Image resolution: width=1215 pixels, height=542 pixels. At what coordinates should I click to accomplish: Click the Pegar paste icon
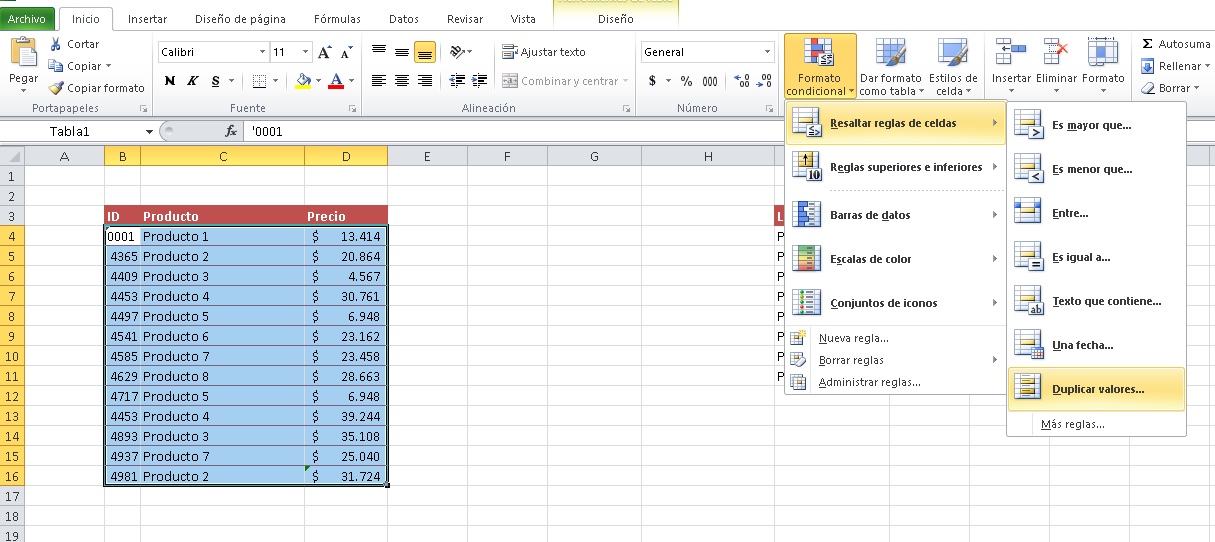pos(23,54)
